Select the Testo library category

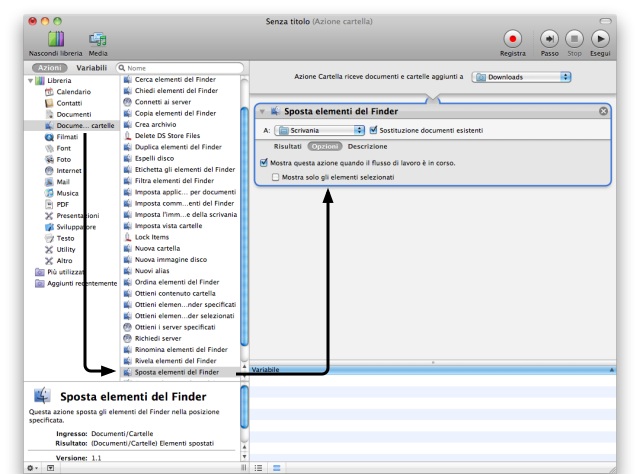65,238
